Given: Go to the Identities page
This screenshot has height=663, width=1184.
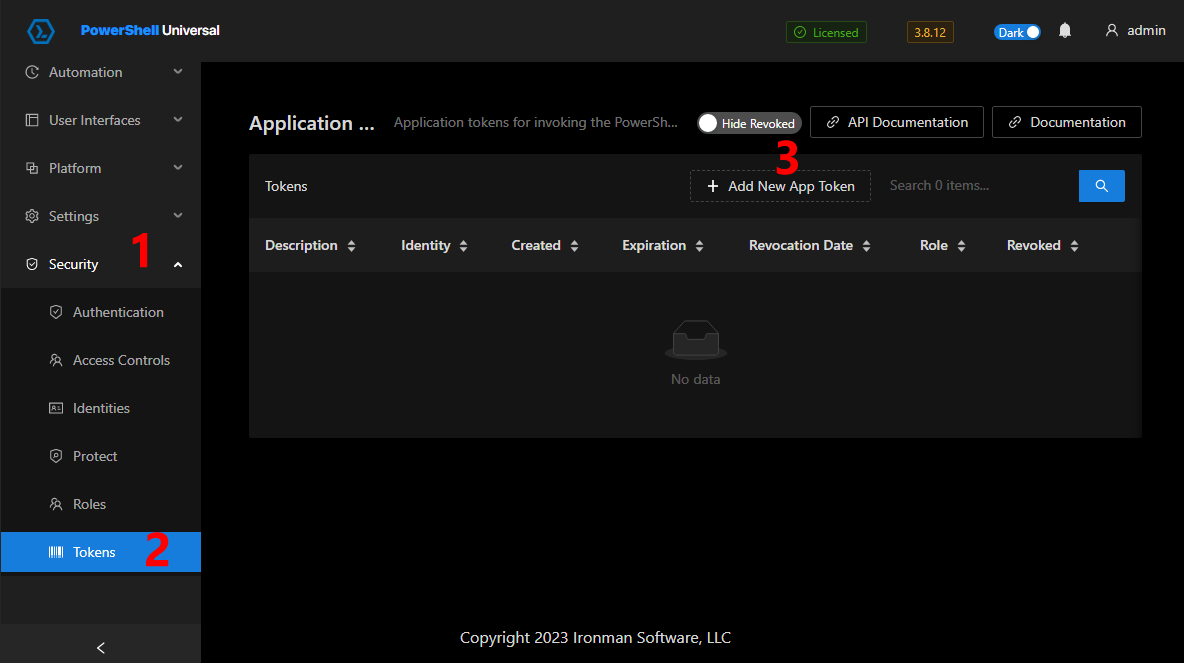Looking at the screenshot, I should click(101, 408).
